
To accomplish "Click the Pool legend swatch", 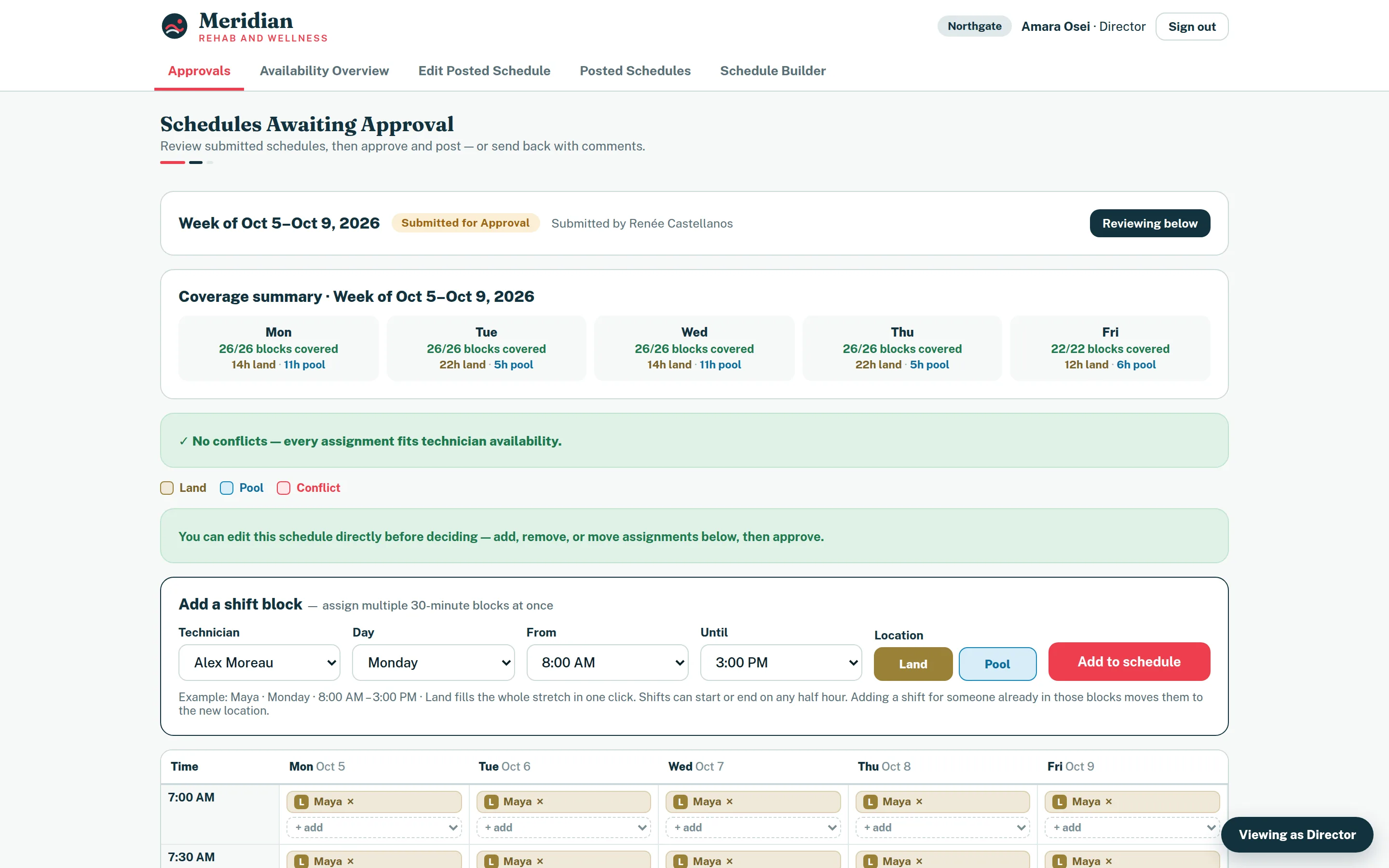I will pyautogui.click(x=226, y=488).
